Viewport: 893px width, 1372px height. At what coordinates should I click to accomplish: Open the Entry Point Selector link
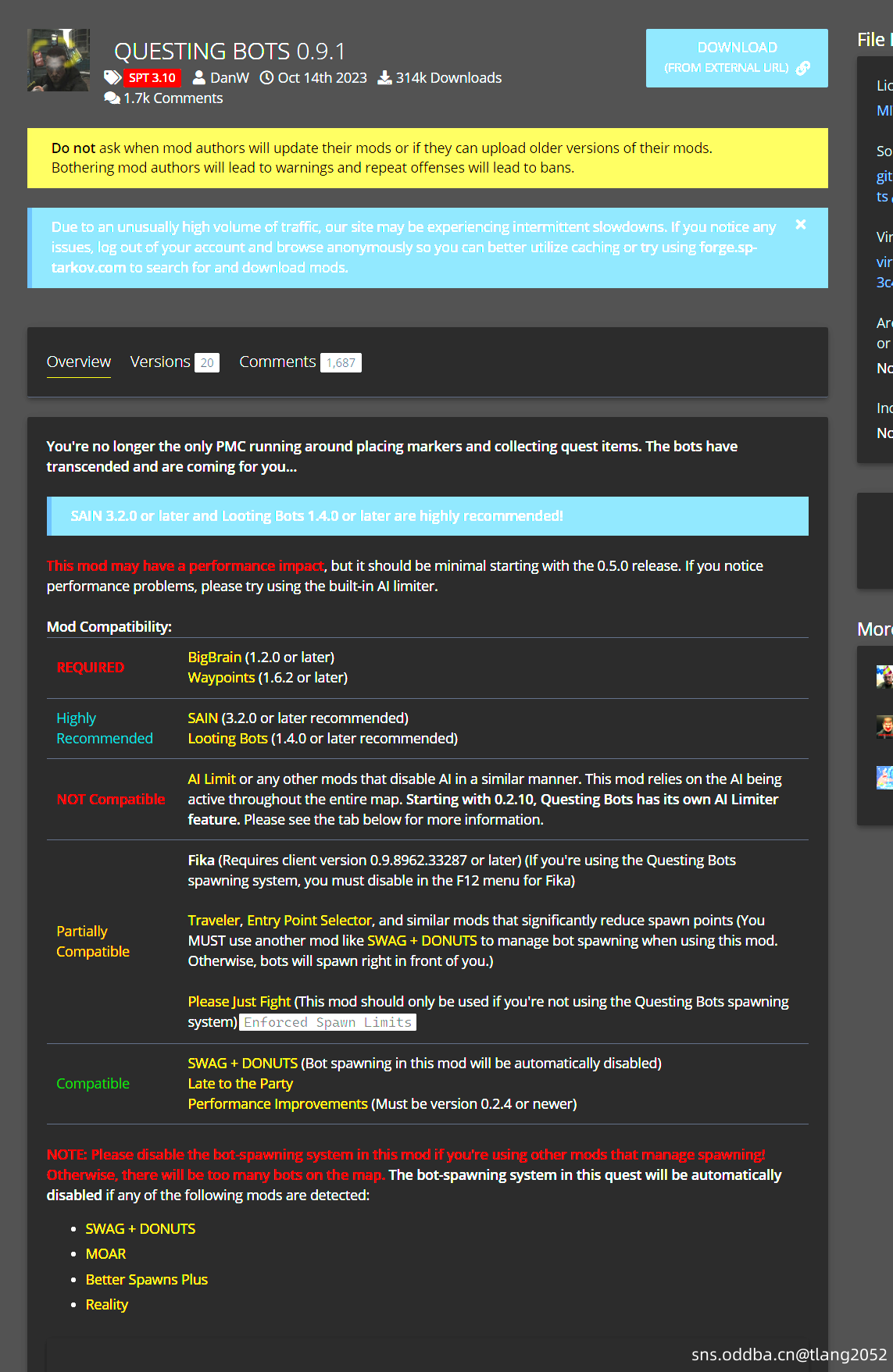(x=309, y=920)
